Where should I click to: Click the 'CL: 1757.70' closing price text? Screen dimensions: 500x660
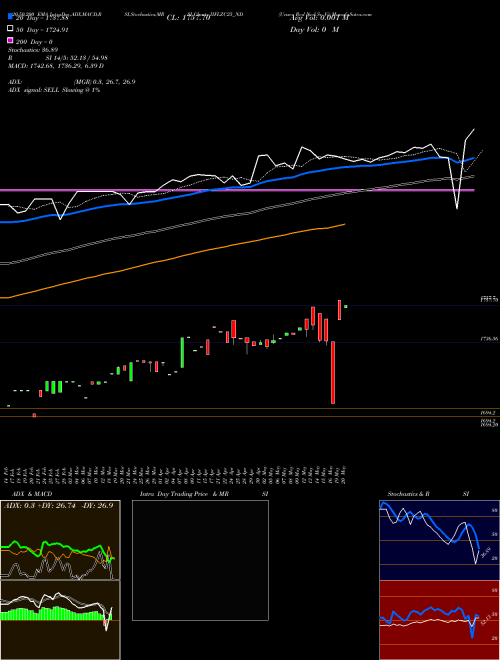(x=188, y=18)
